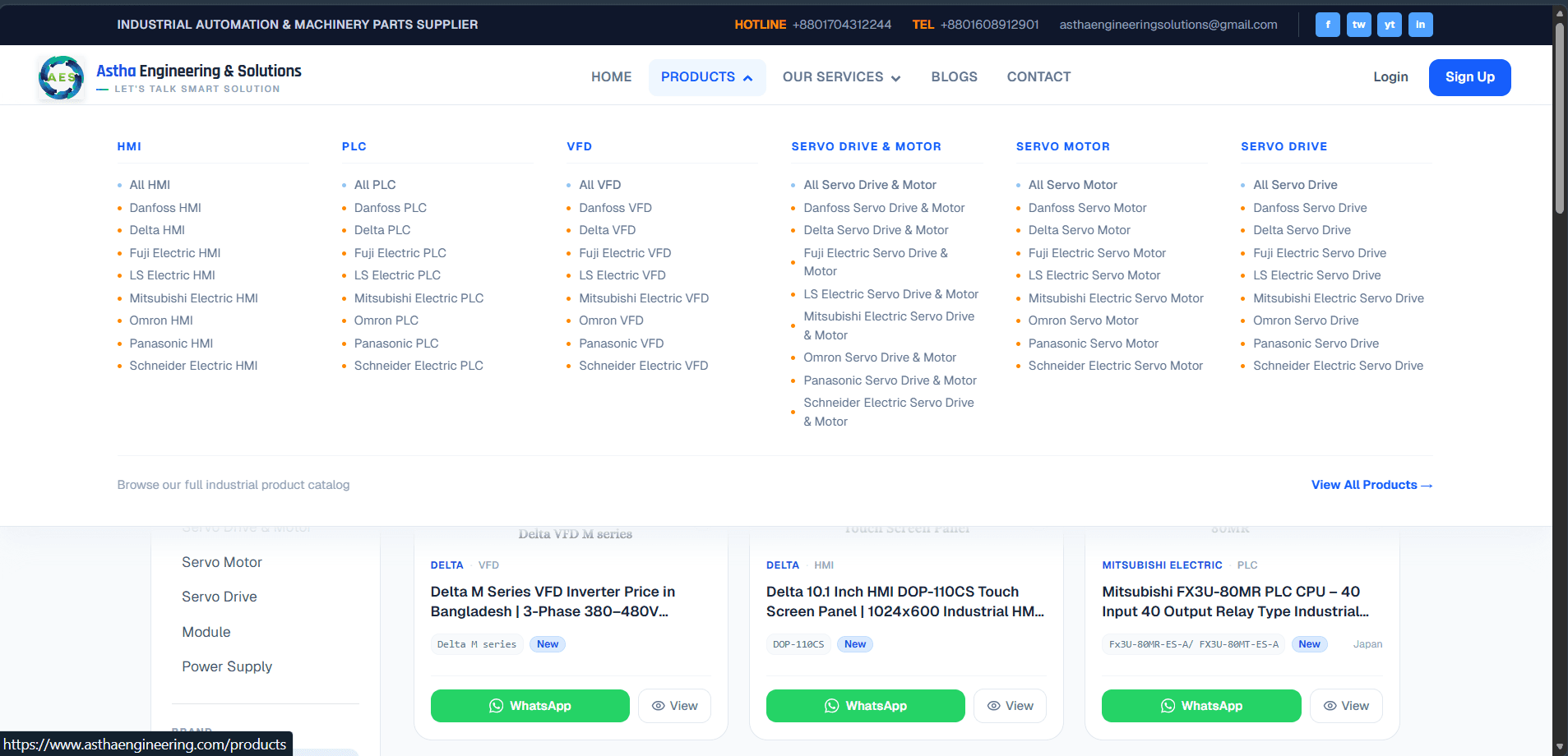Collapse the PRODUCTS mega menu
This screenshot has height=756, width=1568.
pos(706,77)
